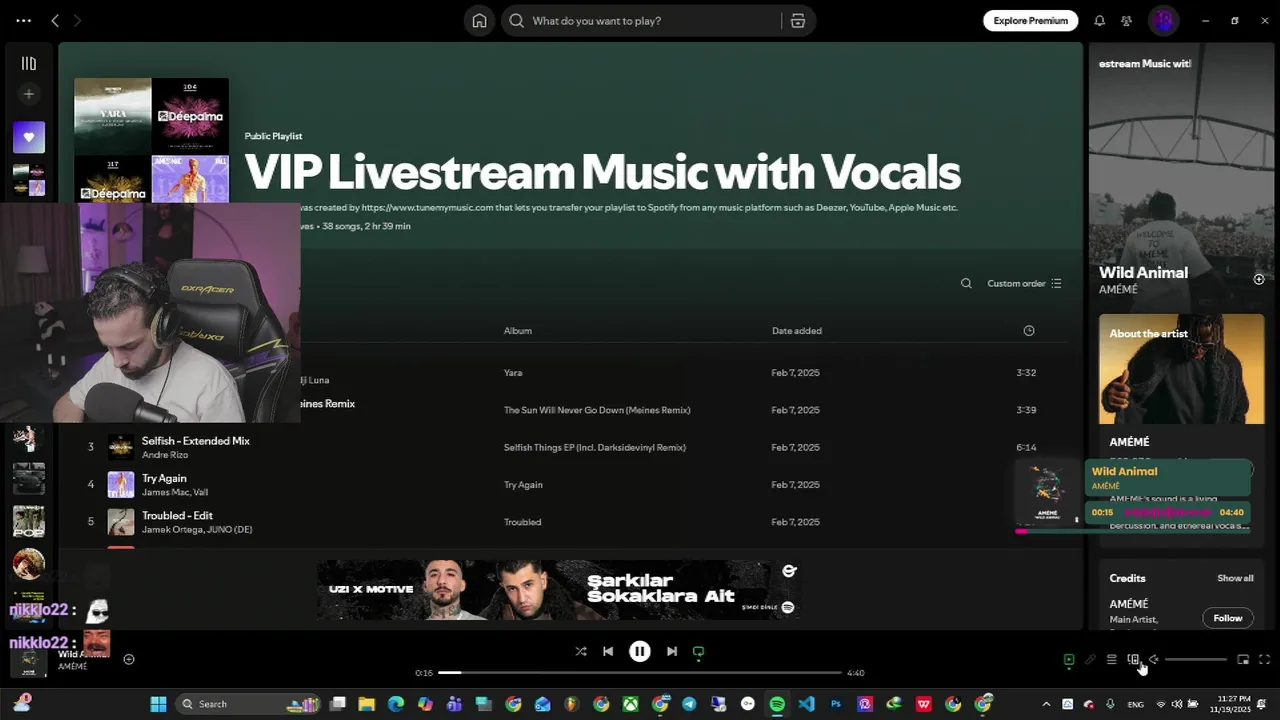Toggle the lyrics microphone icon
Screen dimensions: 1280x720
click(1090, 660)
